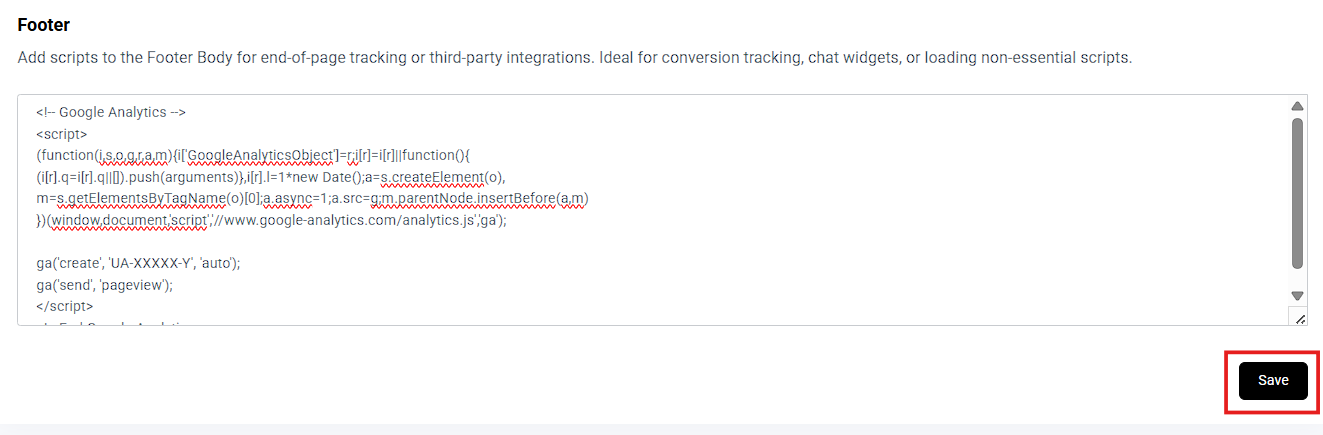Screen dimensions: 1323x435
Task: Click the s.createElement(o) text
Action: click(x=431, y=177)
